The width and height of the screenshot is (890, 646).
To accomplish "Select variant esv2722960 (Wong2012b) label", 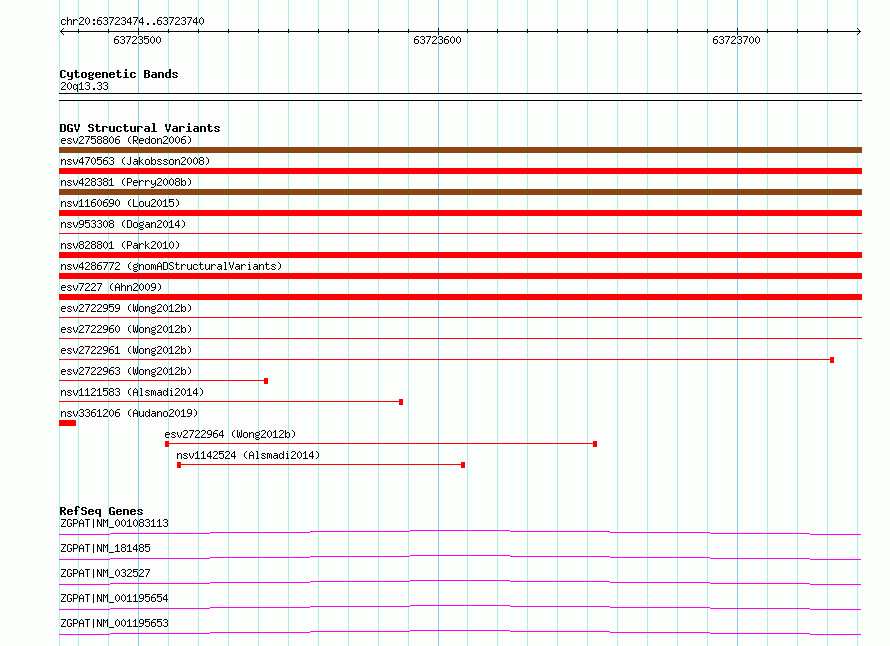I will 126,329.
